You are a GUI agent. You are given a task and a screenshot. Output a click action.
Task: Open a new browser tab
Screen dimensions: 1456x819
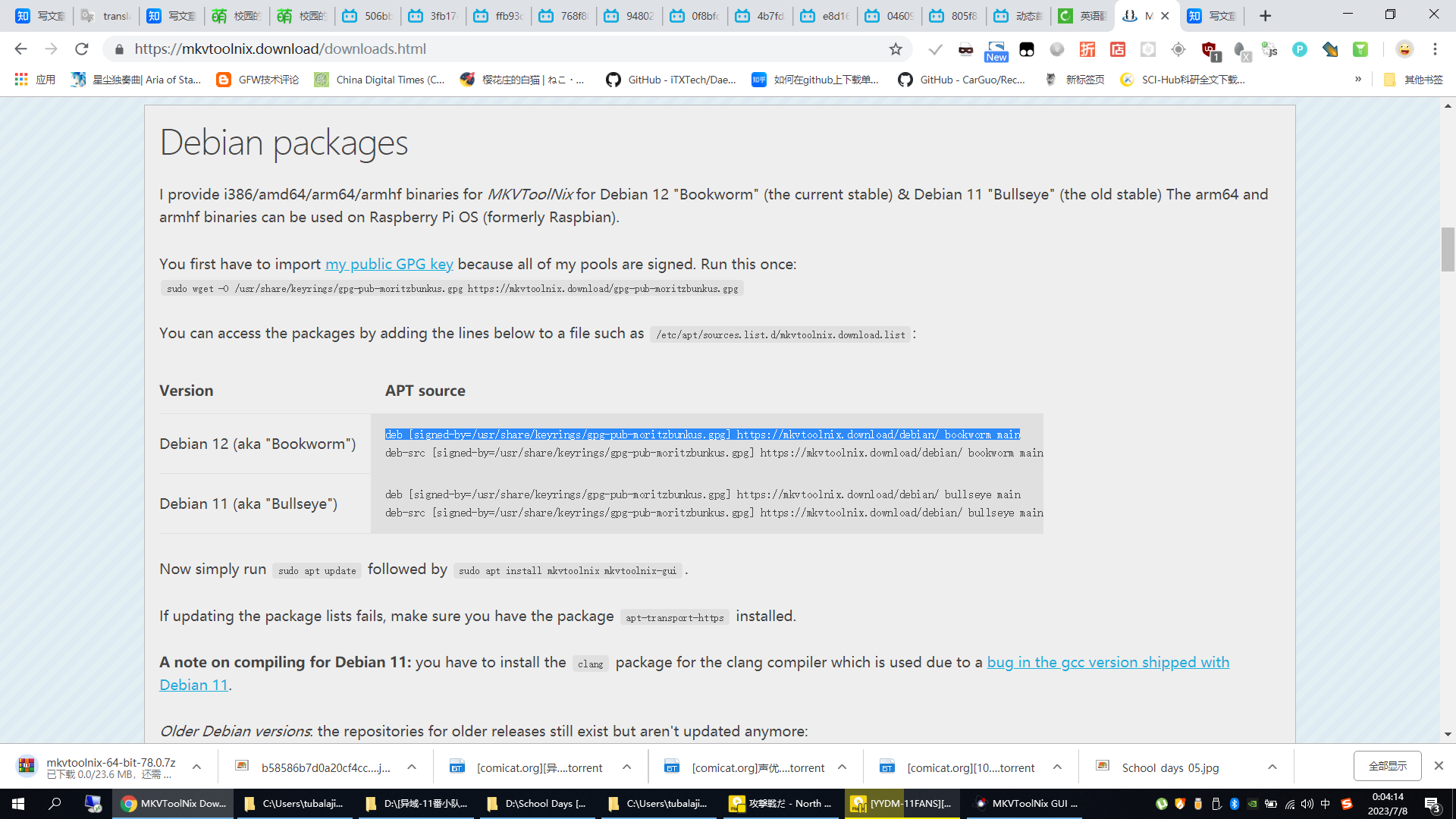(x=1265, y=16)
